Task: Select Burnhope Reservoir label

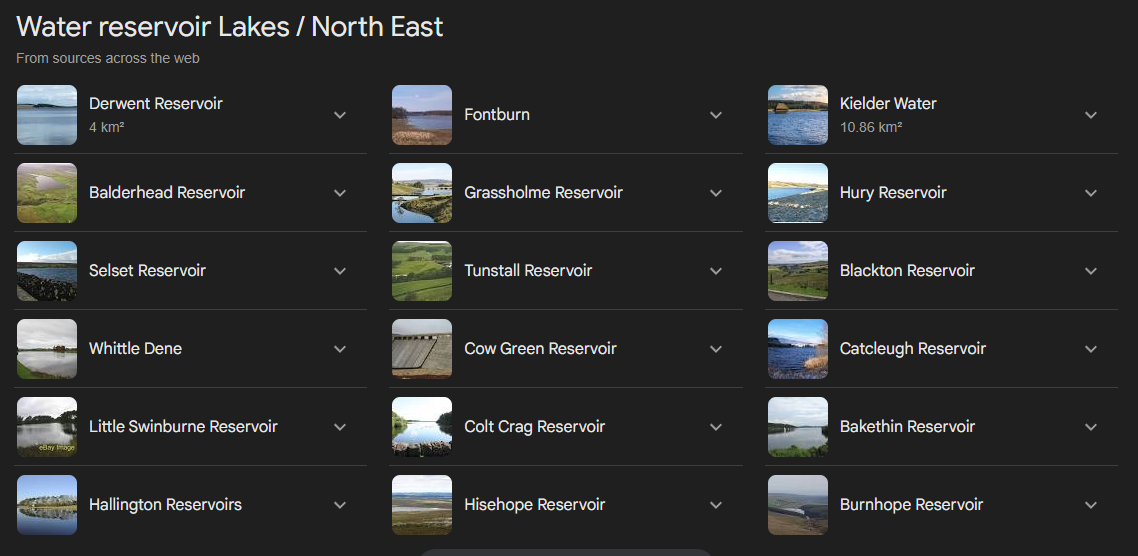Action: (x=911, y=505)
